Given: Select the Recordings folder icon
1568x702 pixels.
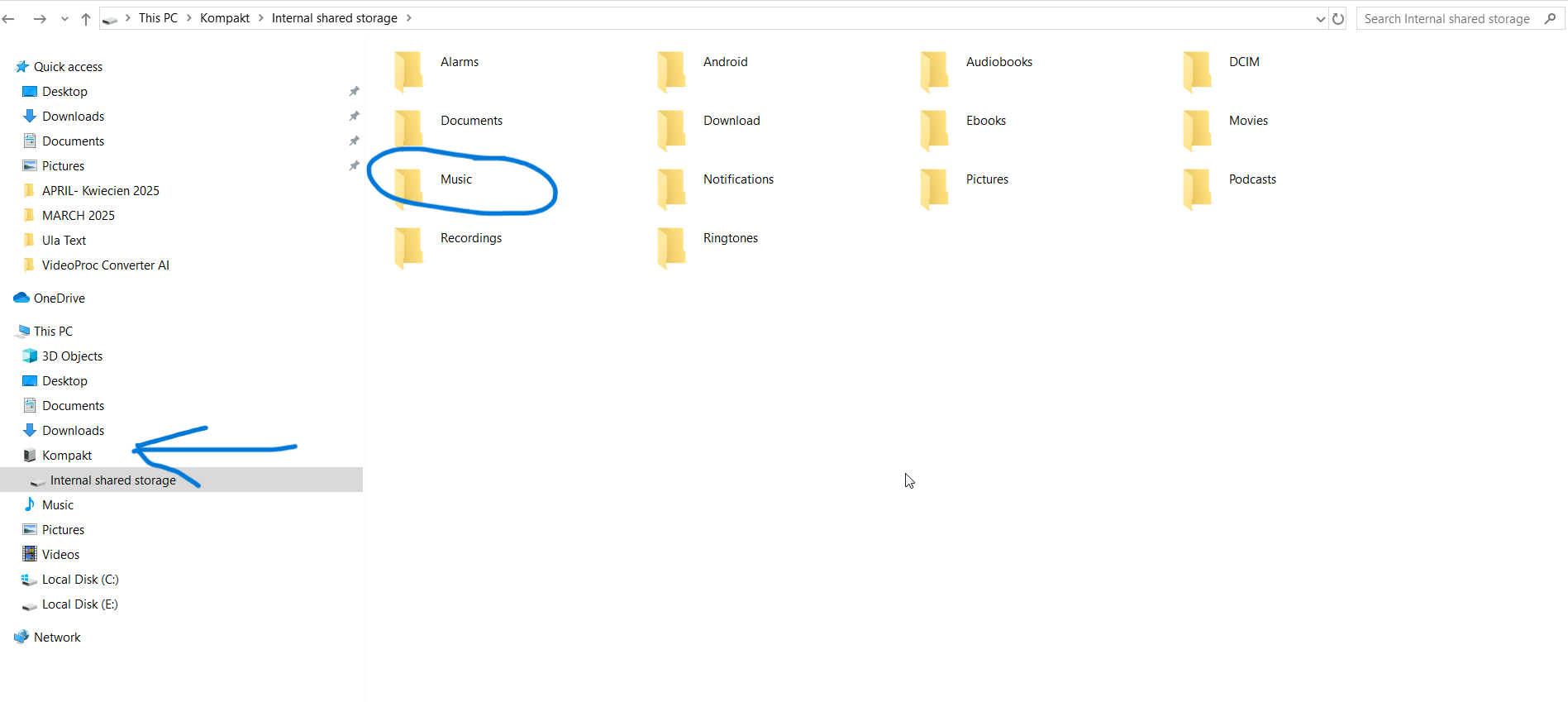Looking at the screenshot, I should pos(408,247).
